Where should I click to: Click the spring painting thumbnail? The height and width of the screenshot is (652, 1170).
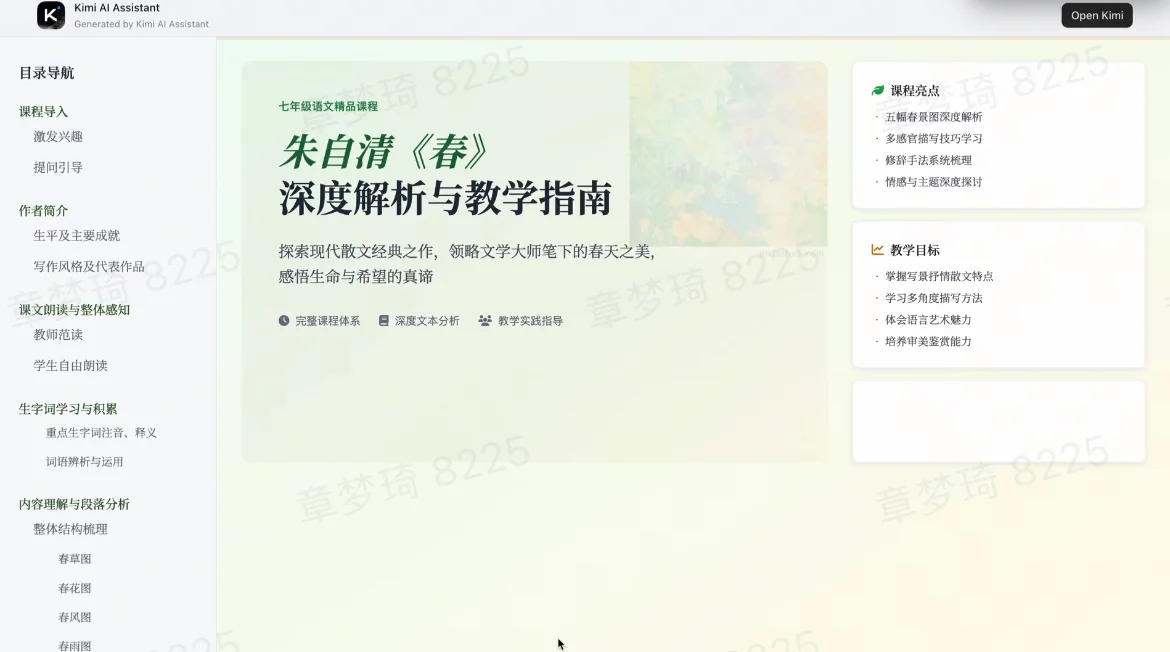pos(728,155)
